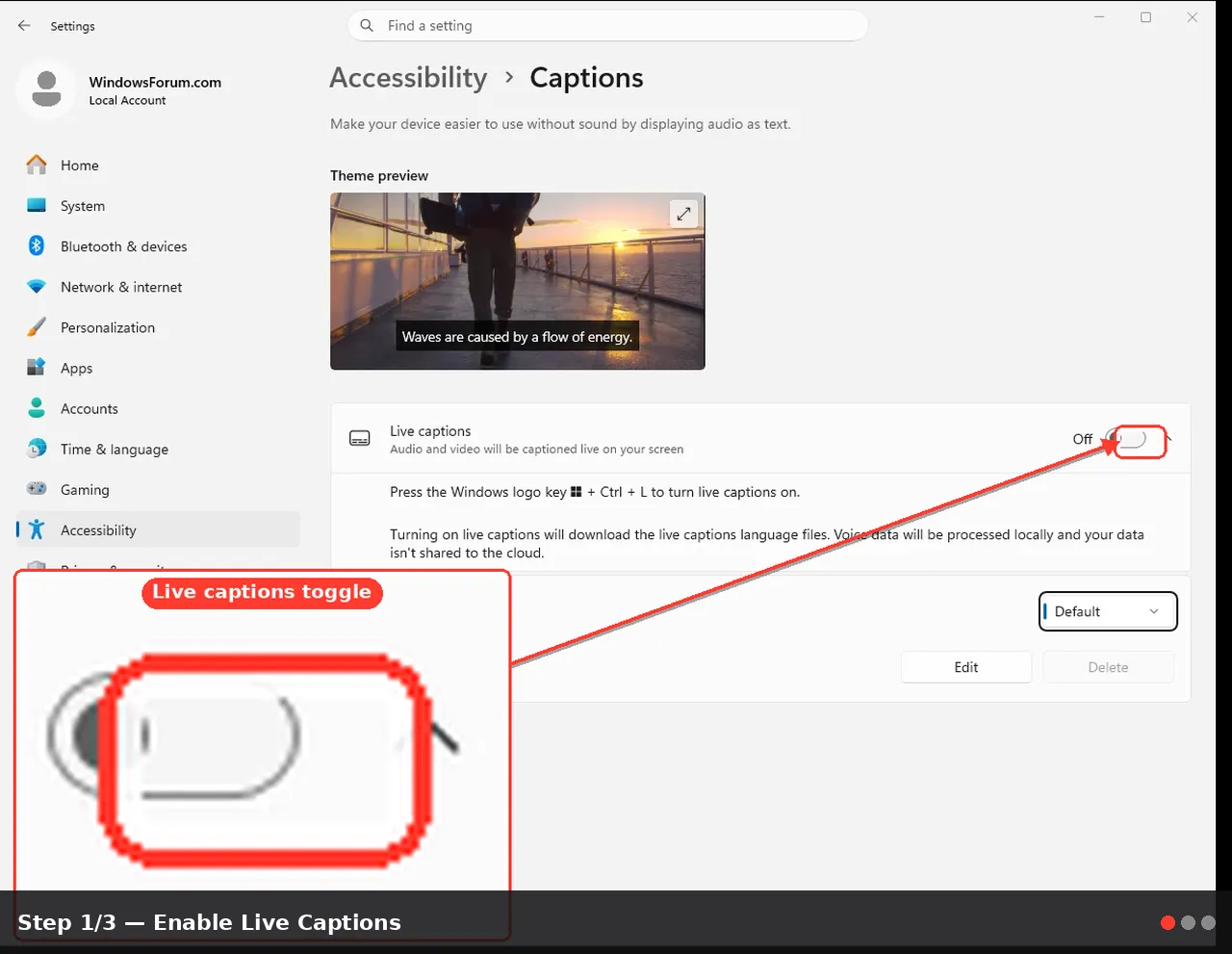Click the Home icon in sidebar
Viewport: 1232px width, 954px height.
click(37, 165)
